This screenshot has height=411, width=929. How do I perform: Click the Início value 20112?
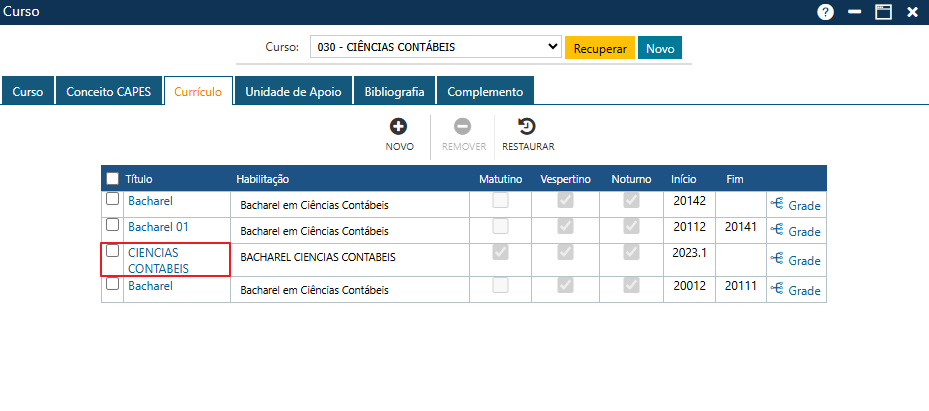tap(690, 226)
